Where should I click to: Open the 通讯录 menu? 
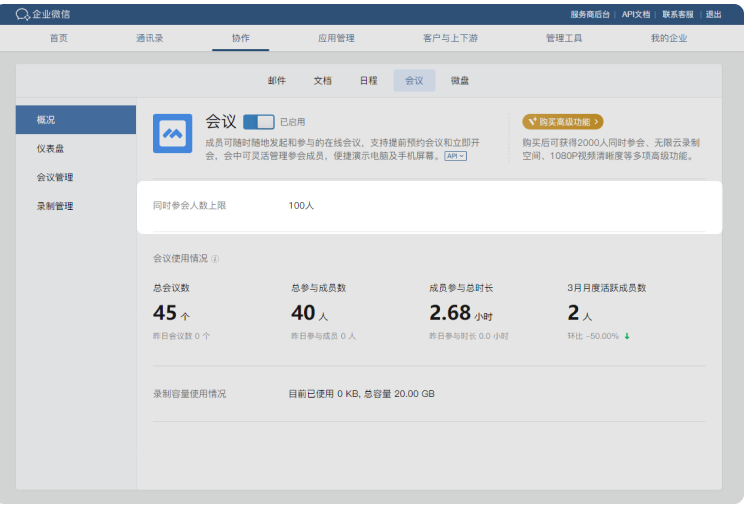[149, 38]
